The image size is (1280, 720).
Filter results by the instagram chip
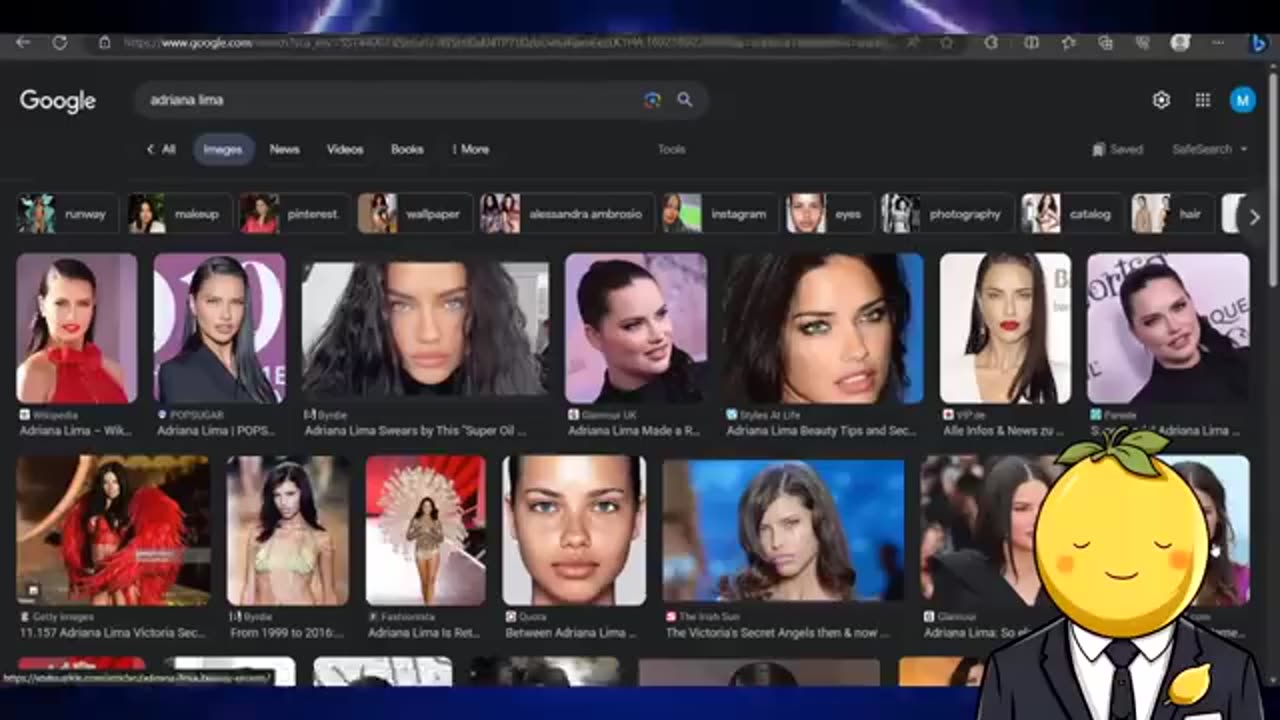pos(720,214)
